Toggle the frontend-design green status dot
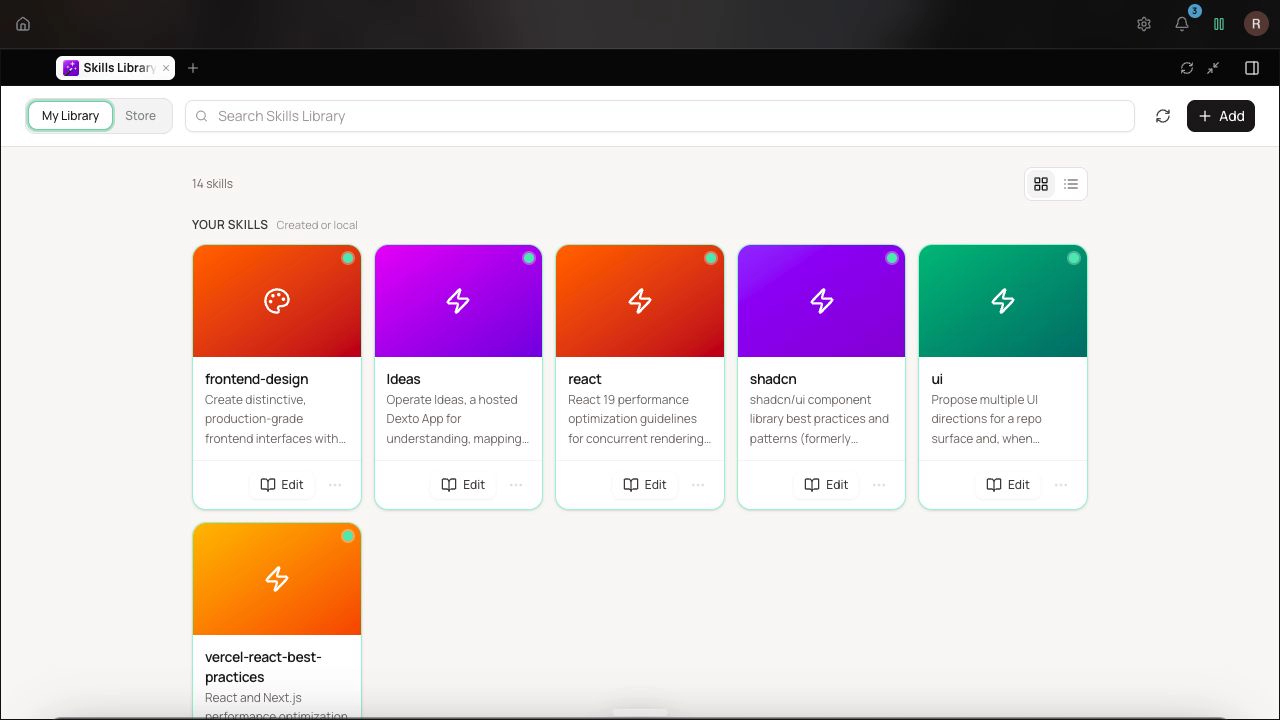This screenshot has height=720, width=1280. pyautogui.click(x=348, y=258)
